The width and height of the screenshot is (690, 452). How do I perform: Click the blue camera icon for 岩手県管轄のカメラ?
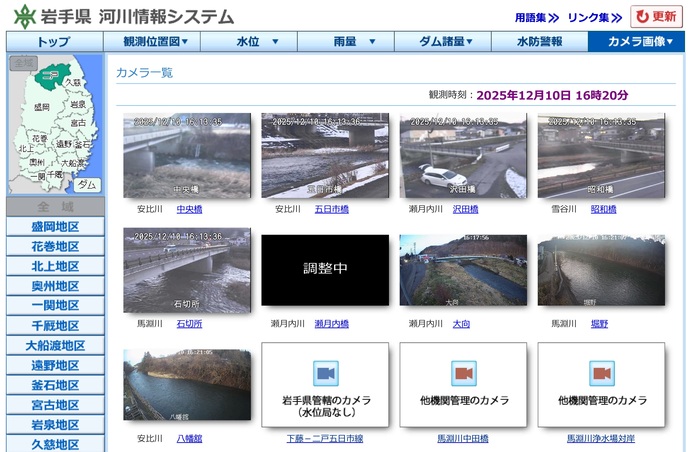326,374
